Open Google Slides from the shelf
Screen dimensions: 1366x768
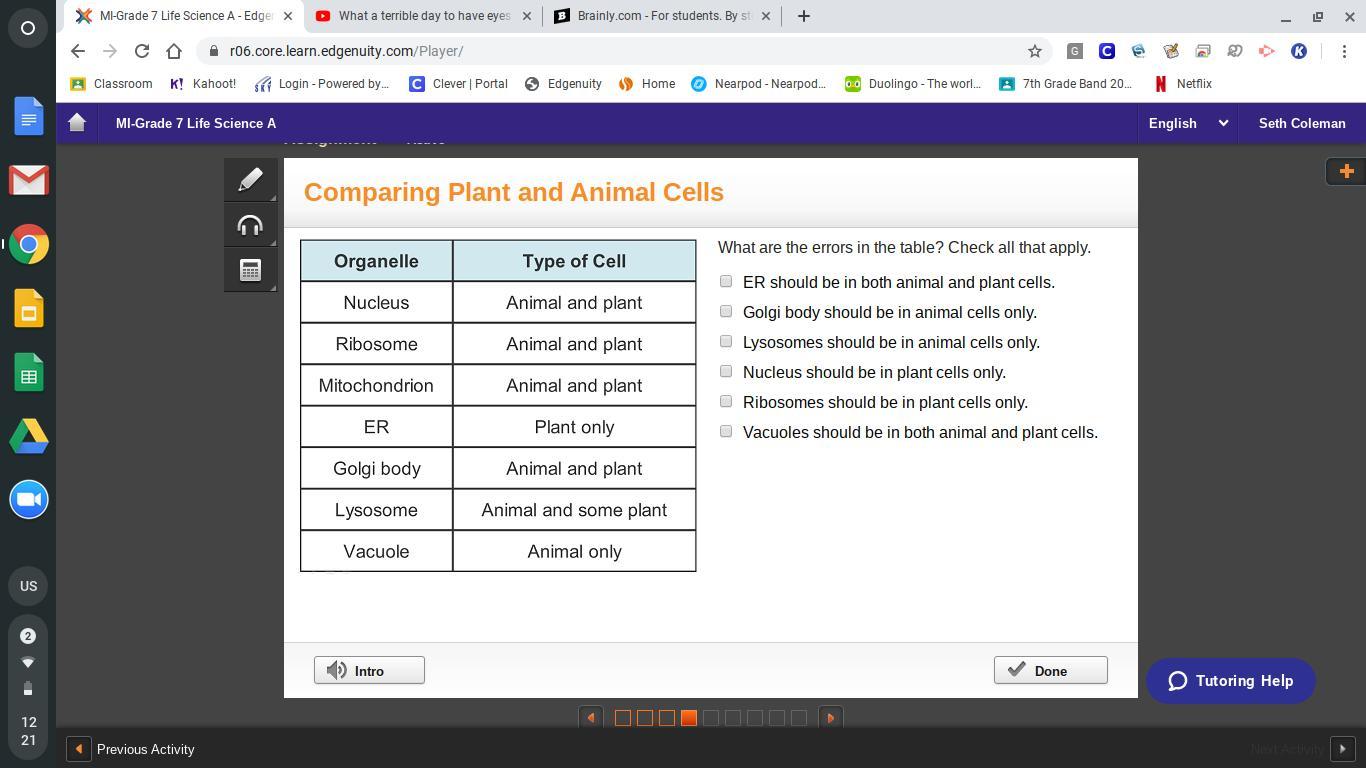click(29, 308)
